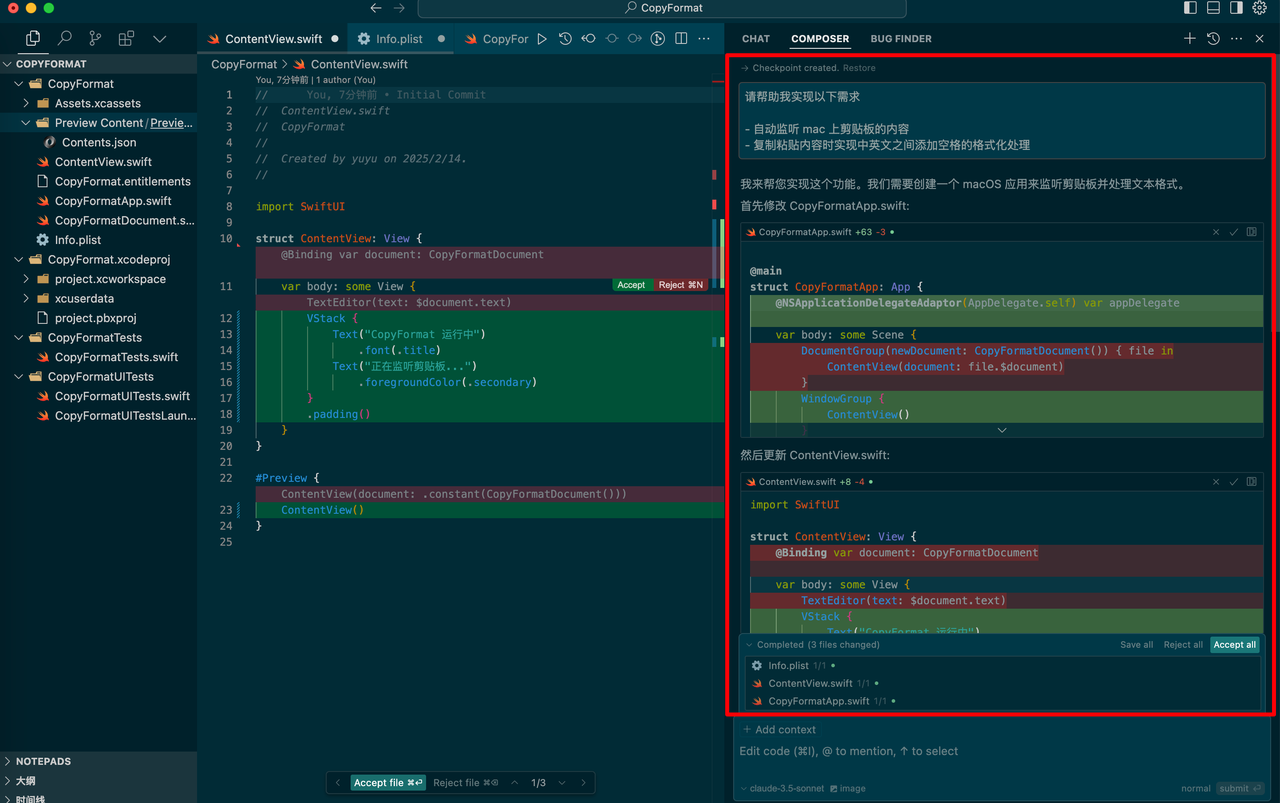Go to next changed file arrow
The width and height of the screenshot is (1280, 803).
pyautogui.click(x=584, y=783)
